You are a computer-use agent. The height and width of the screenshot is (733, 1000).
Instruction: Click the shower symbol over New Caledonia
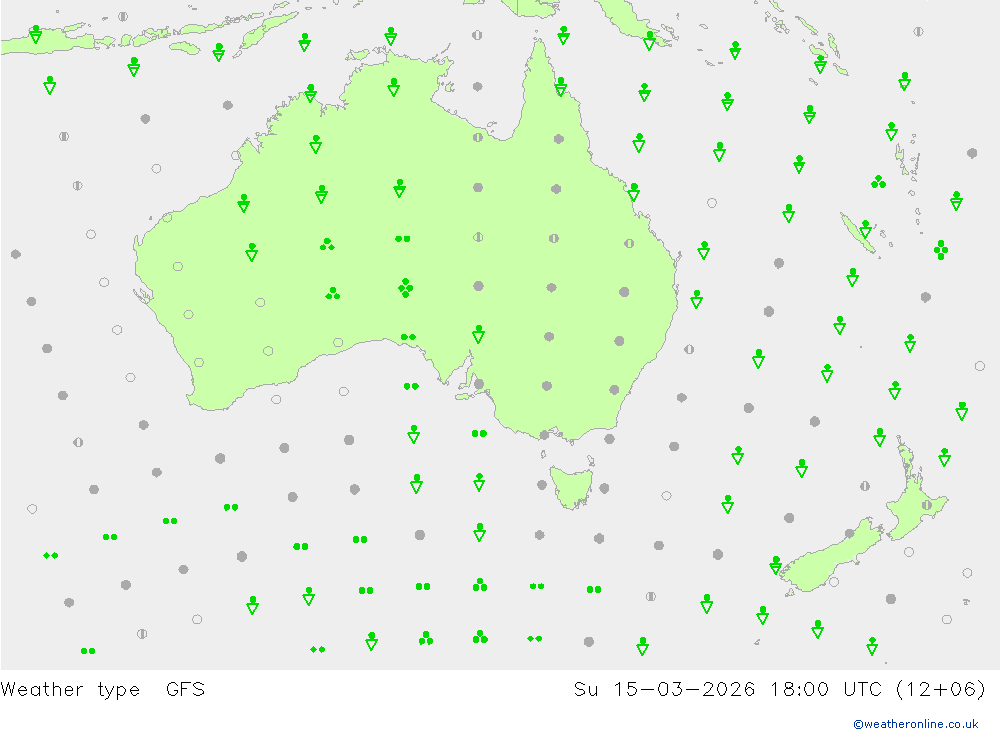point(865,229)
